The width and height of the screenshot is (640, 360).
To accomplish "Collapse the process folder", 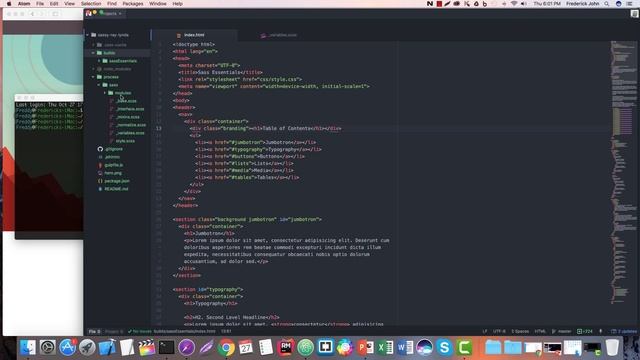I will (x=93, y=77).
